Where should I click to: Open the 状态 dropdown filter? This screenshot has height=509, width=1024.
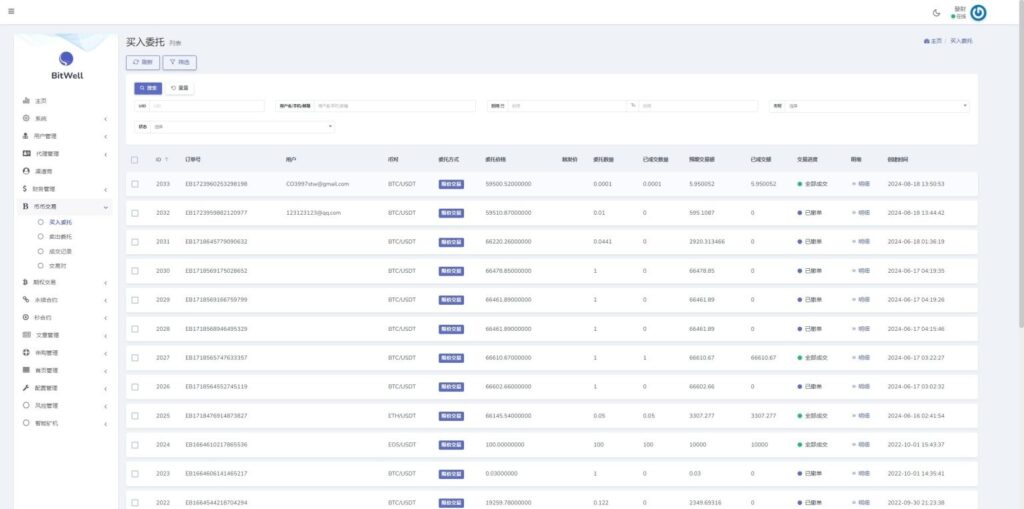[x=240, y=127]
